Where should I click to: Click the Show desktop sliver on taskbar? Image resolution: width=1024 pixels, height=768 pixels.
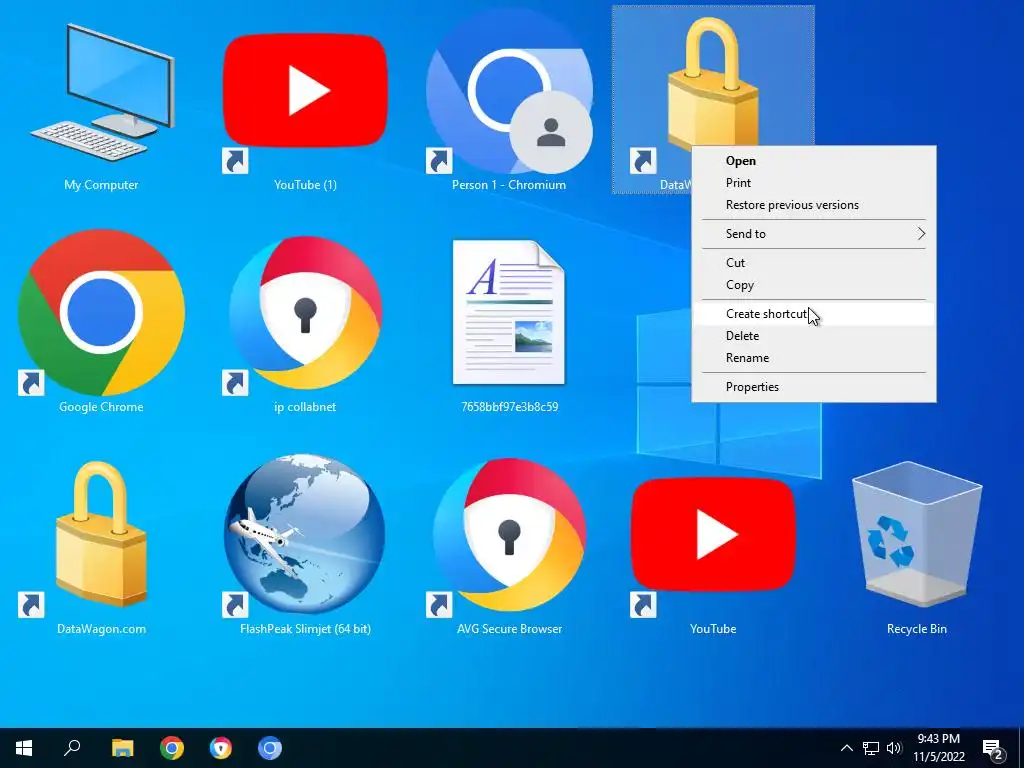(1021, 748)
